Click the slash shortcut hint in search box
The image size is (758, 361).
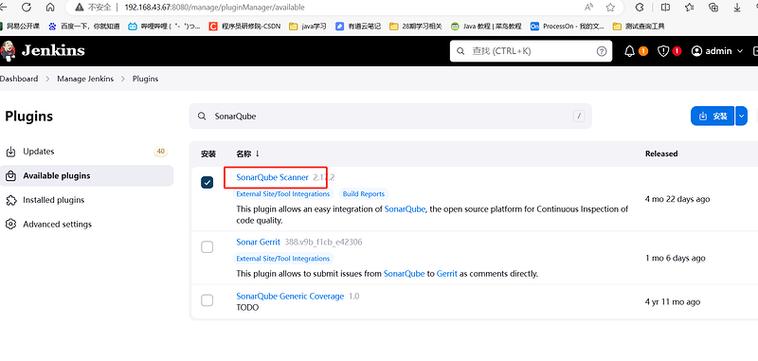pos(579,116)
